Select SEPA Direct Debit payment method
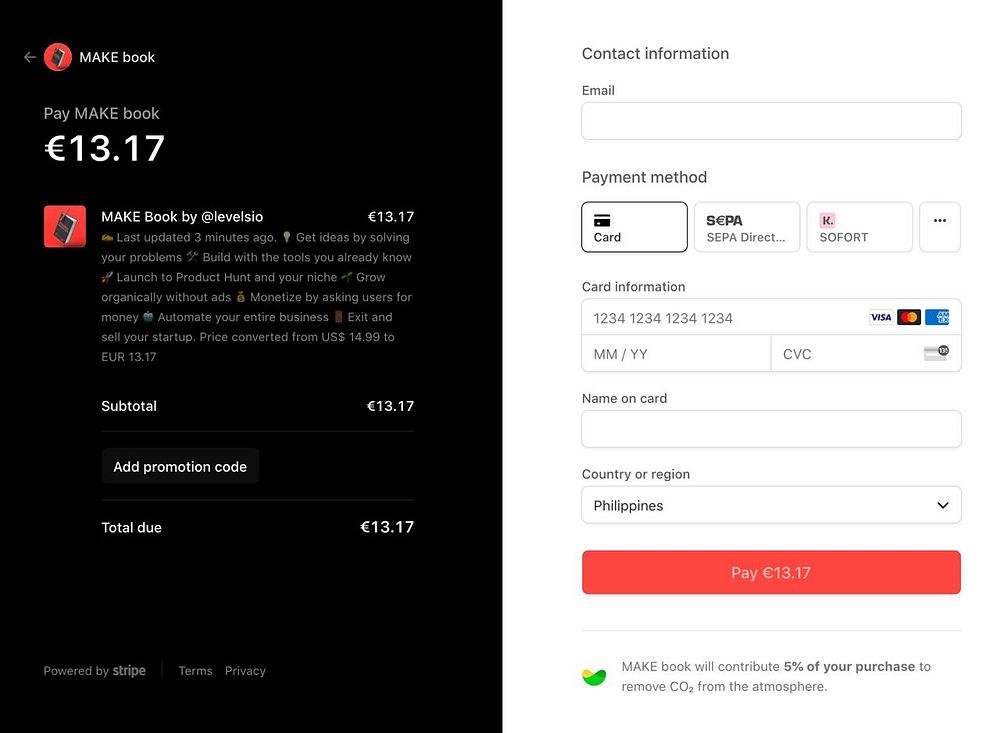The height and width of the screenshot is (733, 1000). [x=747, y=227]
